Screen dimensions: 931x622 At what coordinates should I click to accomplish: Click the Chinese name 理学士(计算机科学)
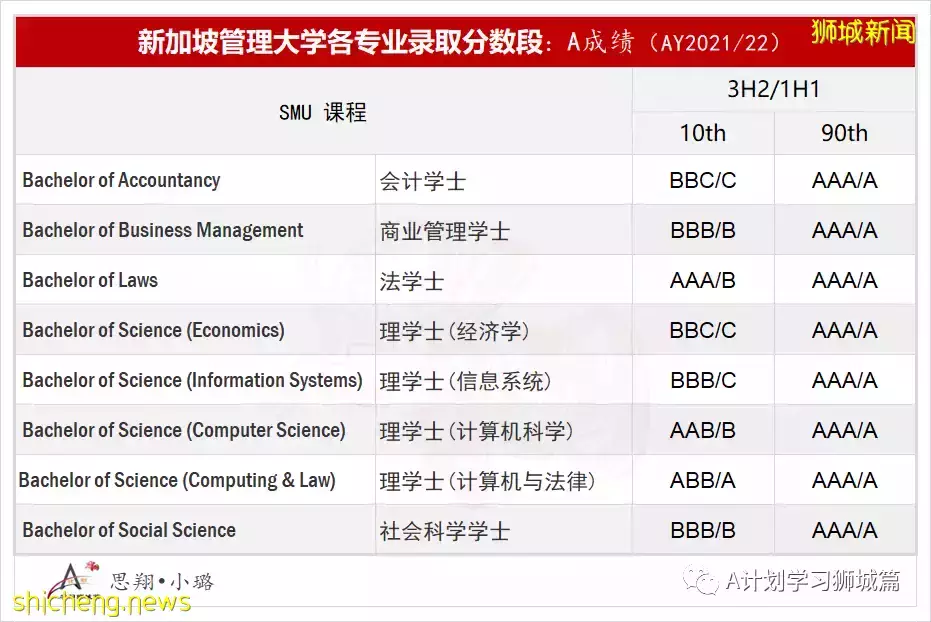point(477,430)
